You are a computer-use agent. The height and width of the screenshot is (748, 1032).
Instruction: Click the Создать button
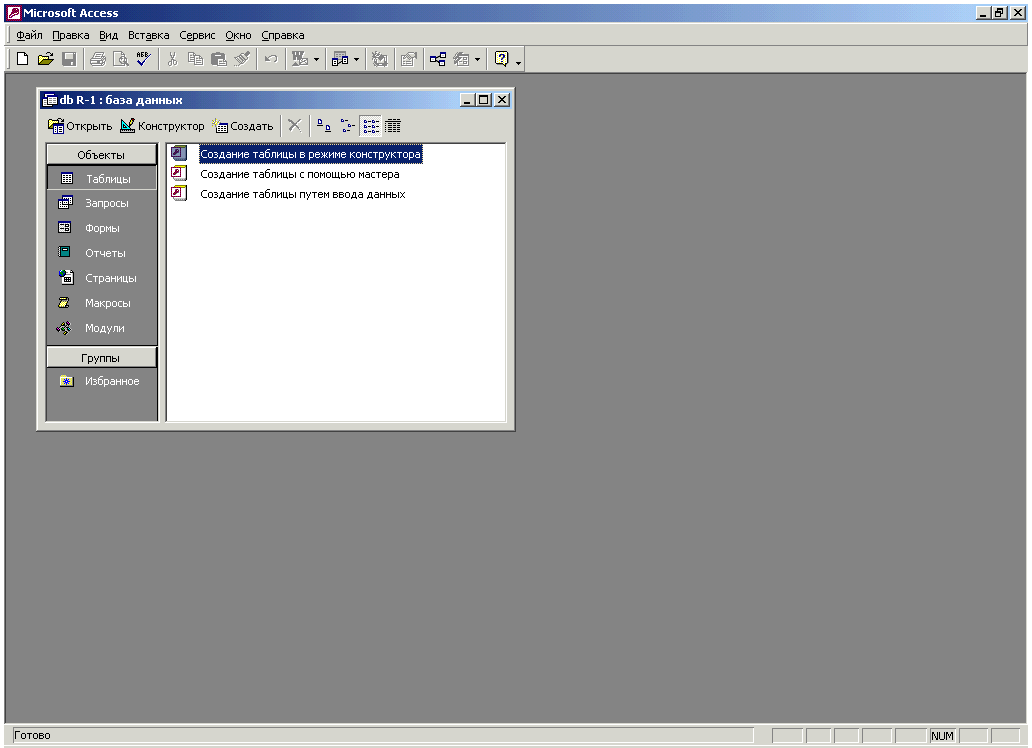click(x=243, y=126)
